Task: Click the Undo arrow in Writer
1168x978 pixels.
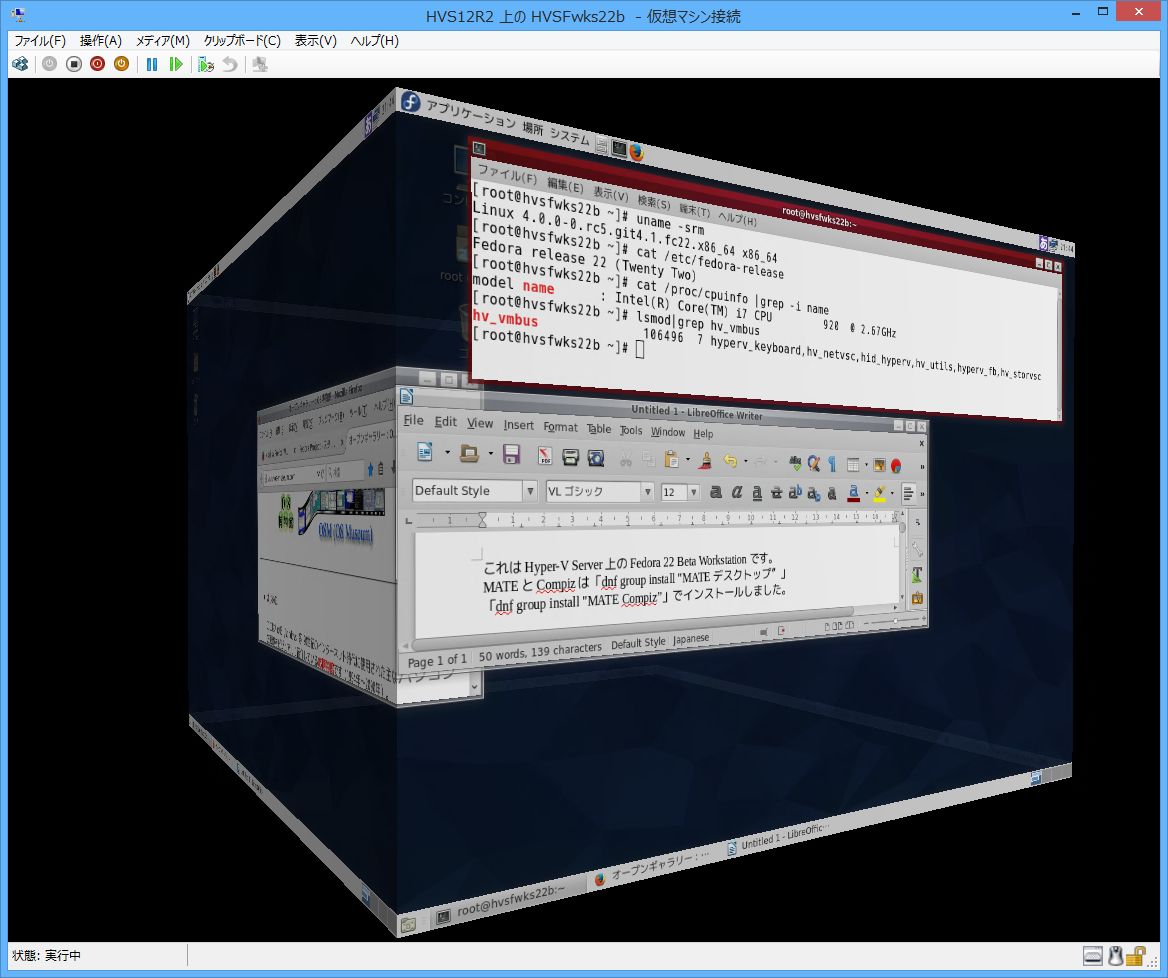Action: [x=730, y=462]
